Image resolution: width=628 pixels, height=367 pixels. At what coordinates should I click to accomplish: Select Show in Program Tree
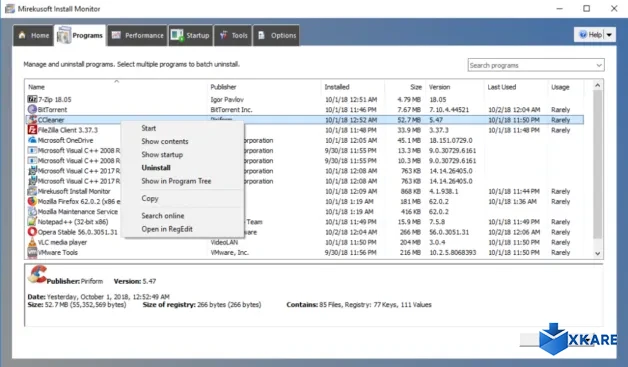pyautogui.click(x=176, y=181)
